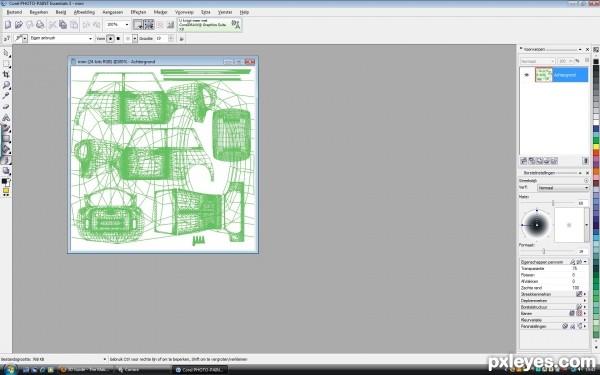This screenshot has width=600, height=375.
Task: Click the Transparantie value 75
Action: coord(574,269)
